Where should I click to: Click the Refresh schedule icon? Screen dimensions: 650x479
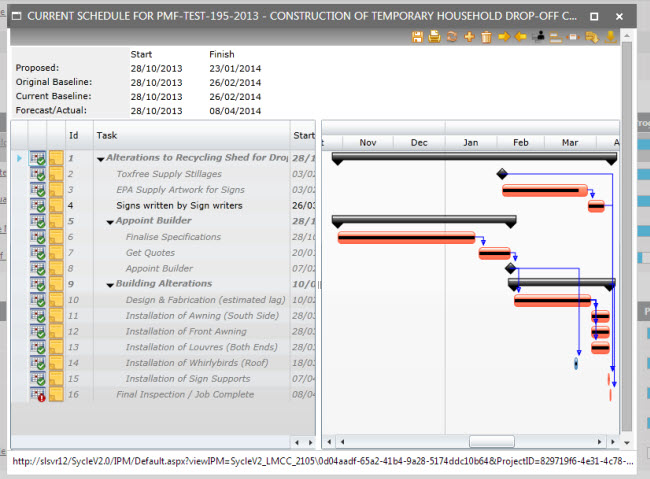[452, 37]
